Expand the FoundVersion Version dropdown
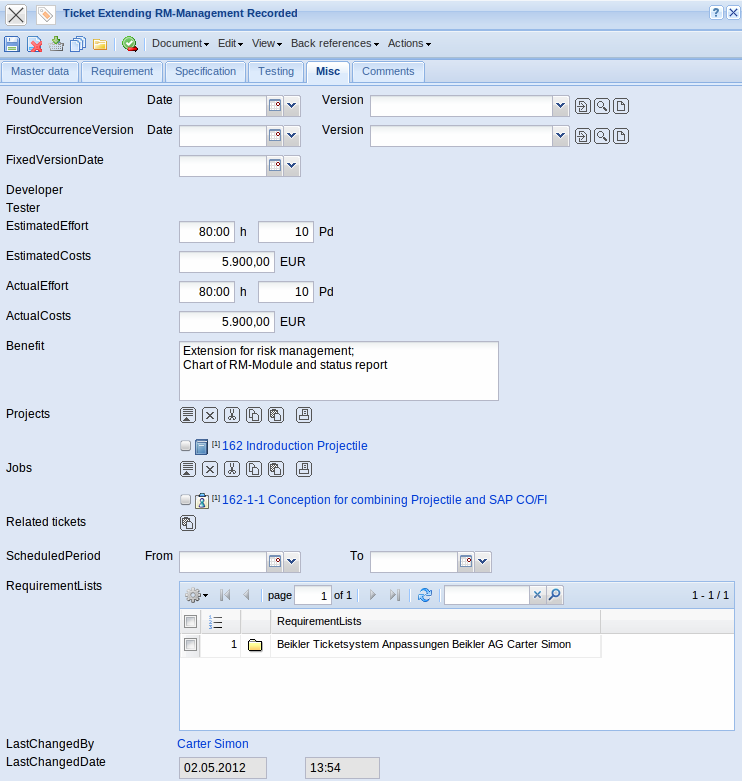Screen dimensions: 742x781 pos(561,106)
